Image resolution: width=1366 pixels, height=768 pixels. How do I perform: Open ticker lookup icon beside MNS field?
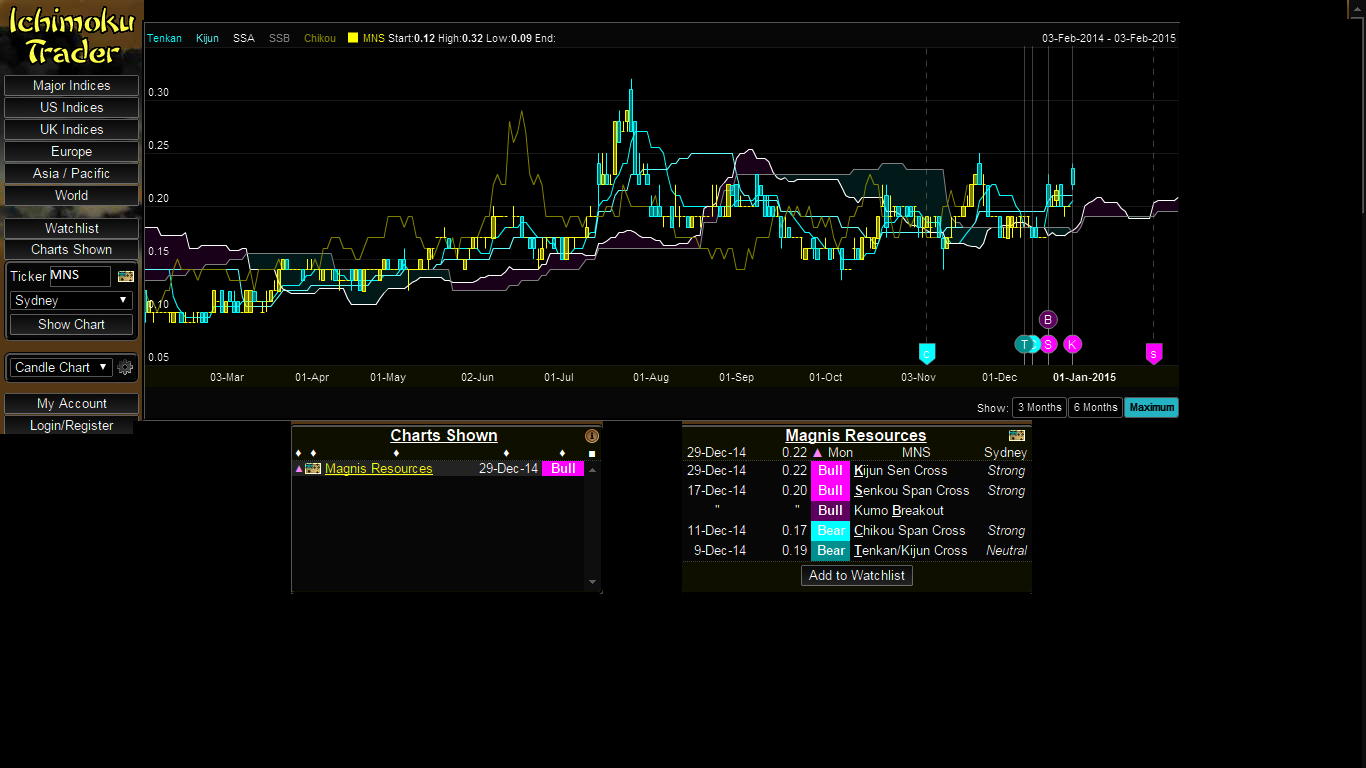tap(126, 276)
